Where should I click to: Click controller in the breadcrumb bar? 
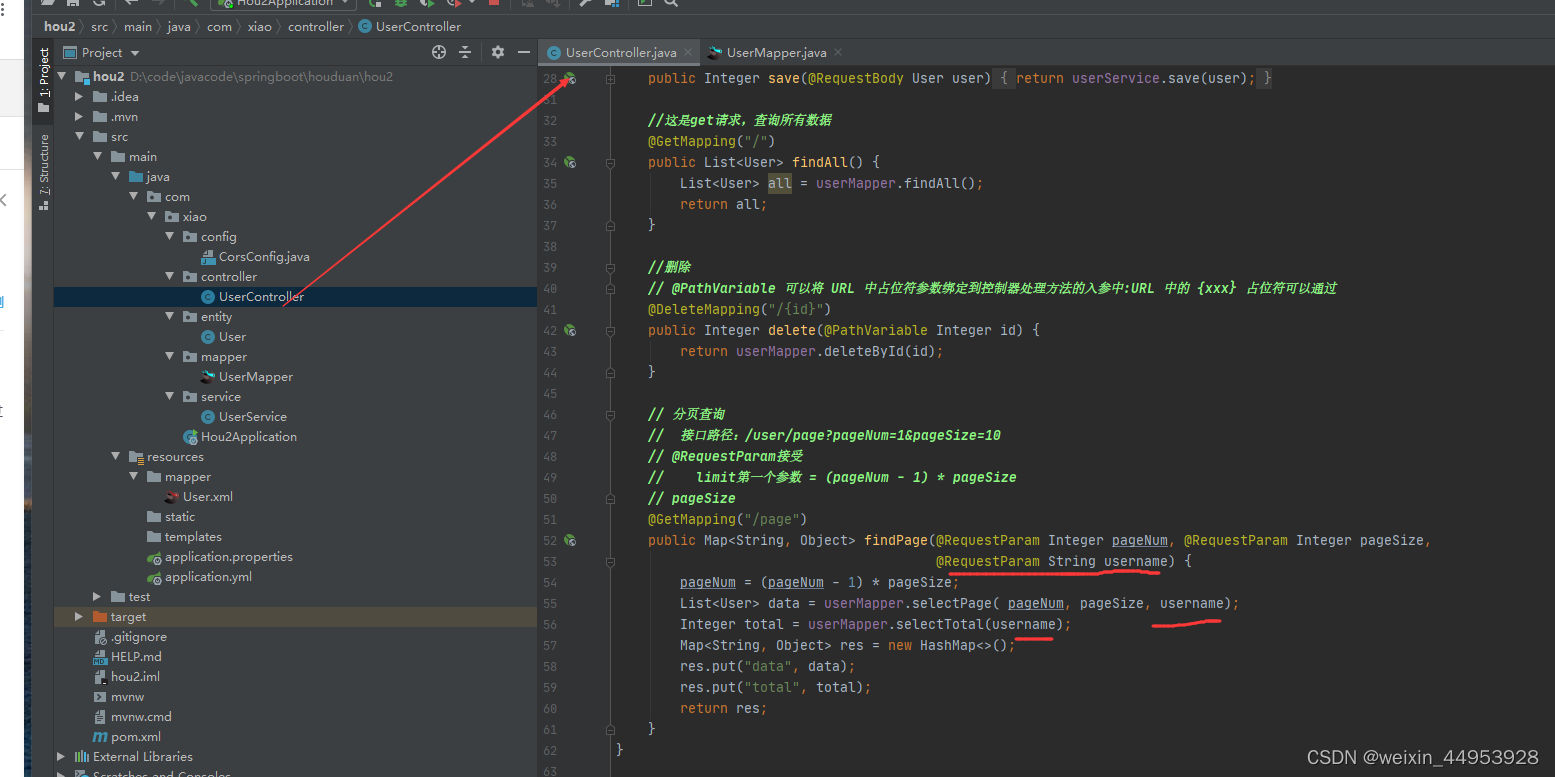(316, 27)
